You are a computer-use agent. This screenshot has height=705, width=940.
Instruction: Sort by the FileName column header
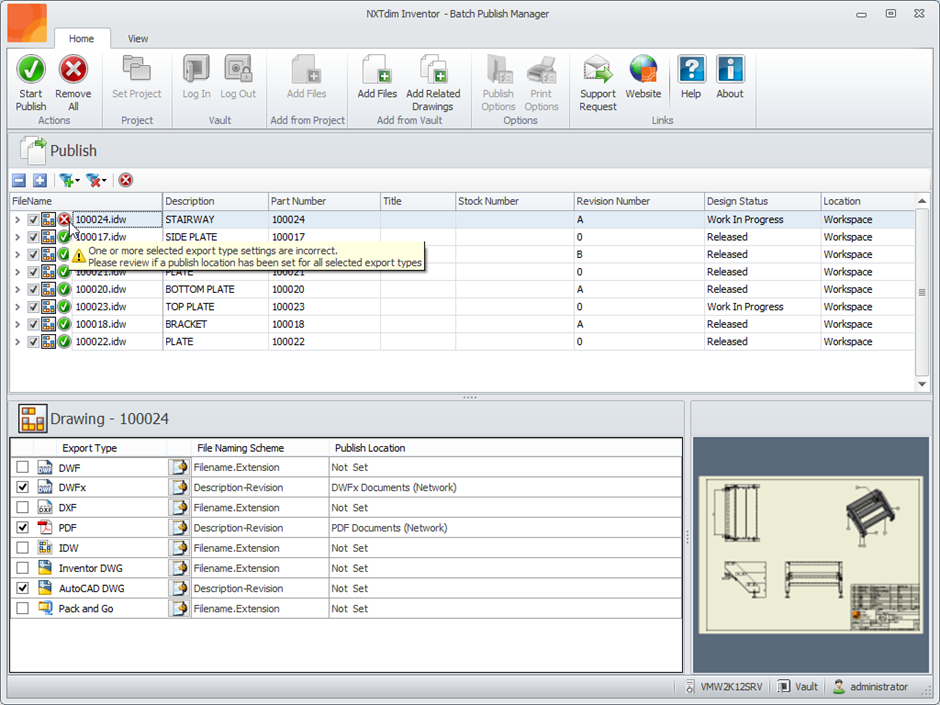click(86, 201)
